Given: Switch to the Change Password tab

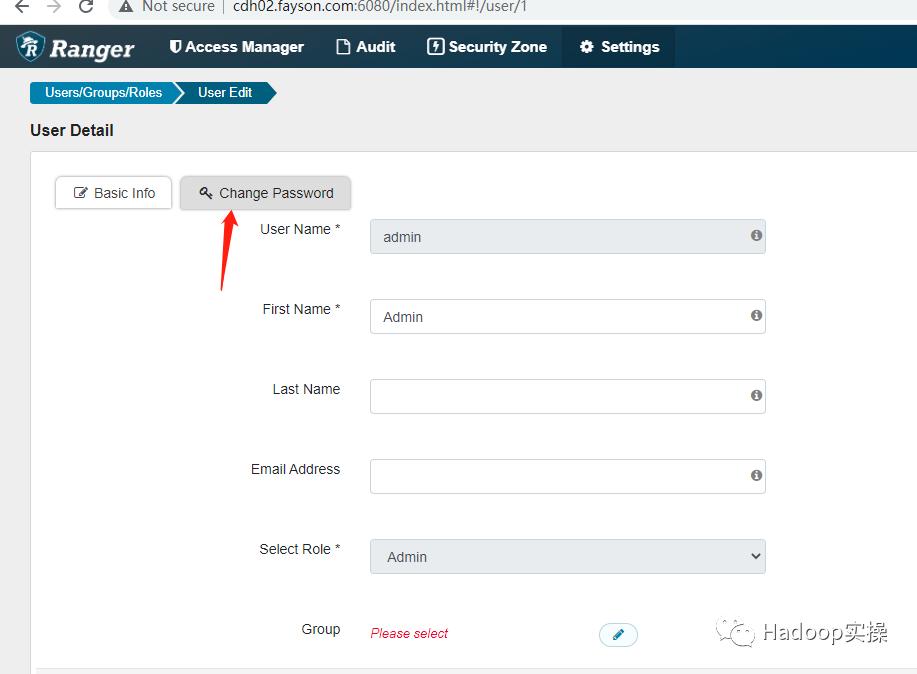Looking at the screenshot, I should click(x=266, y=193).
